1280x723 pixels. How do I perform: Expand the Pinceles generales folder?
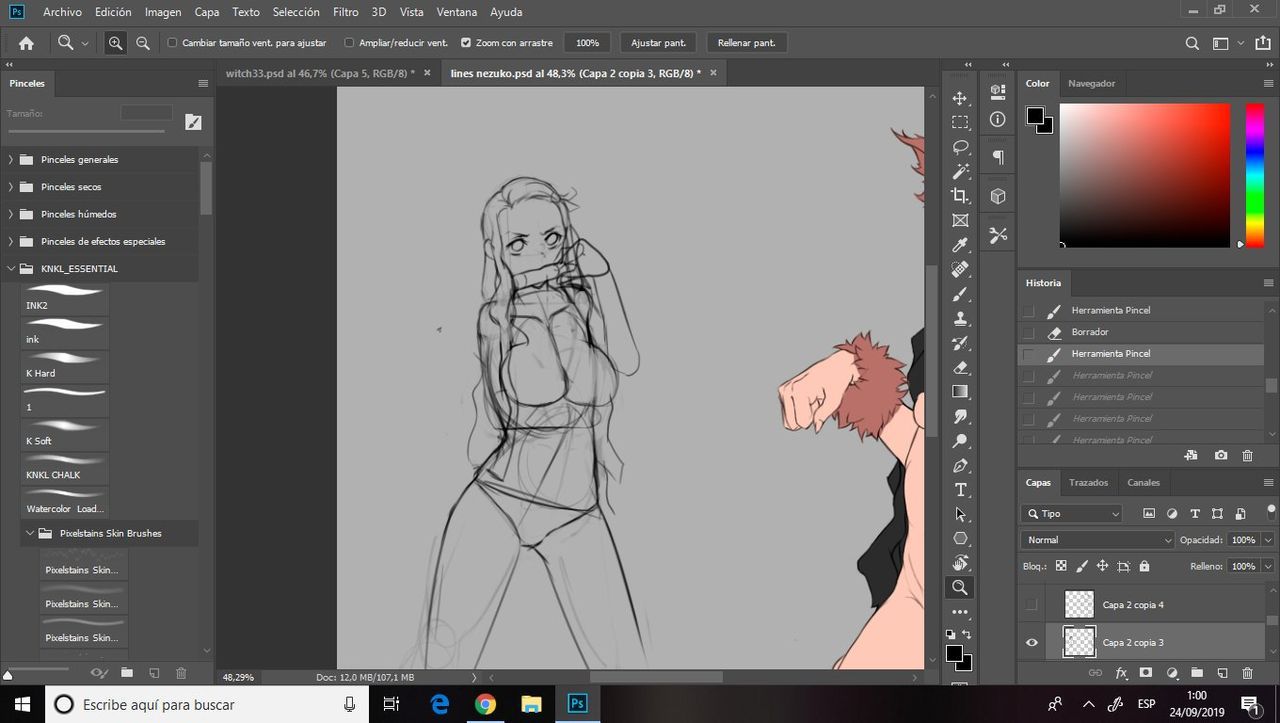coord(10,159)
